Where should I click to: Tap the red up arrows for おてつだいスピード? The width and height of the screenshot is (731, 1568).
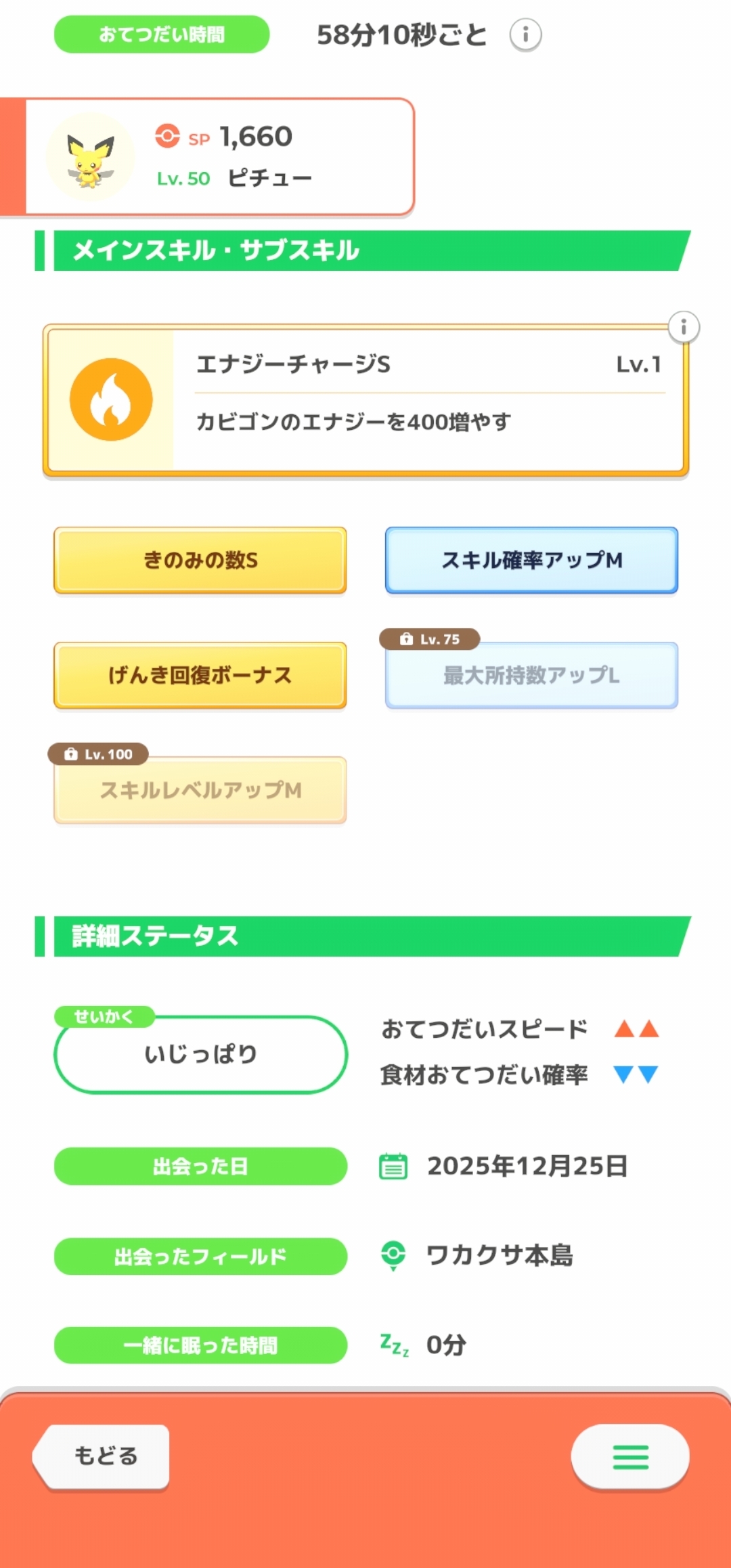[x=636, y=1030]
